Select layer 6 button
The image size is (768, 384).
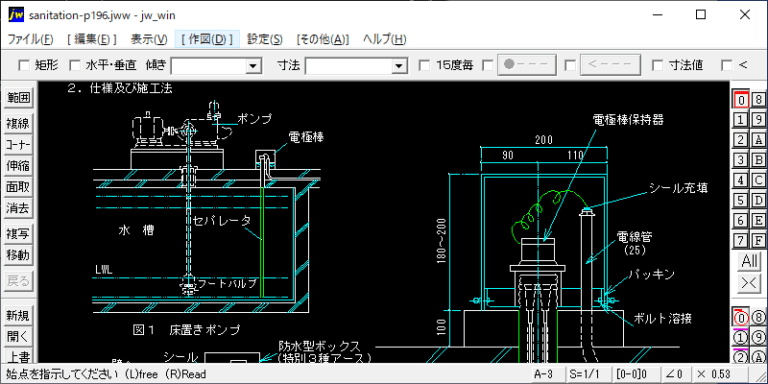click(x=741, y=220)
